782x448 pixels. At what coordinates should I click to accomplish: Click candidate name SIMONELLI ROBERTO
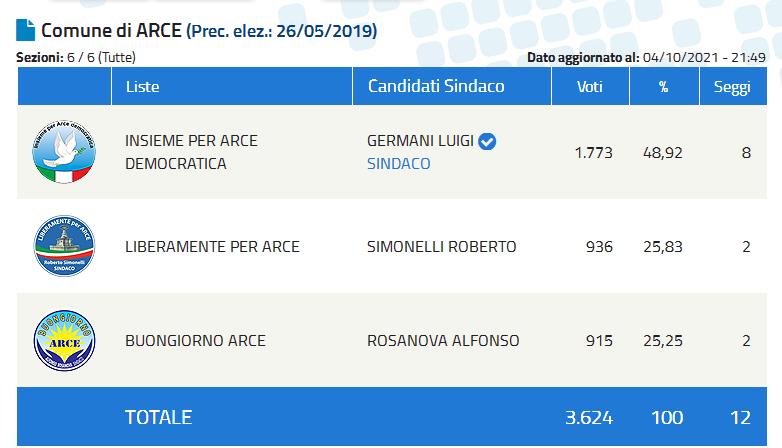coord(442,246)
